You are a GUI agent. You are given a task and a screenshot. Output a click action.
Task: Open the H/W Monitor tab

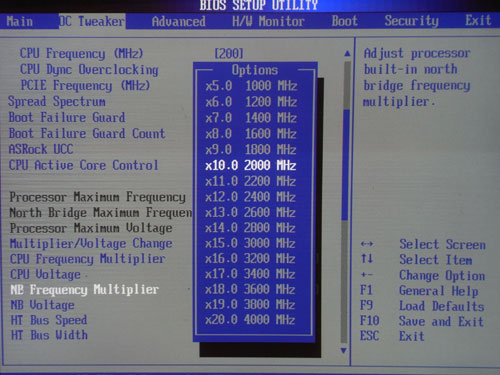coord(268,21)
